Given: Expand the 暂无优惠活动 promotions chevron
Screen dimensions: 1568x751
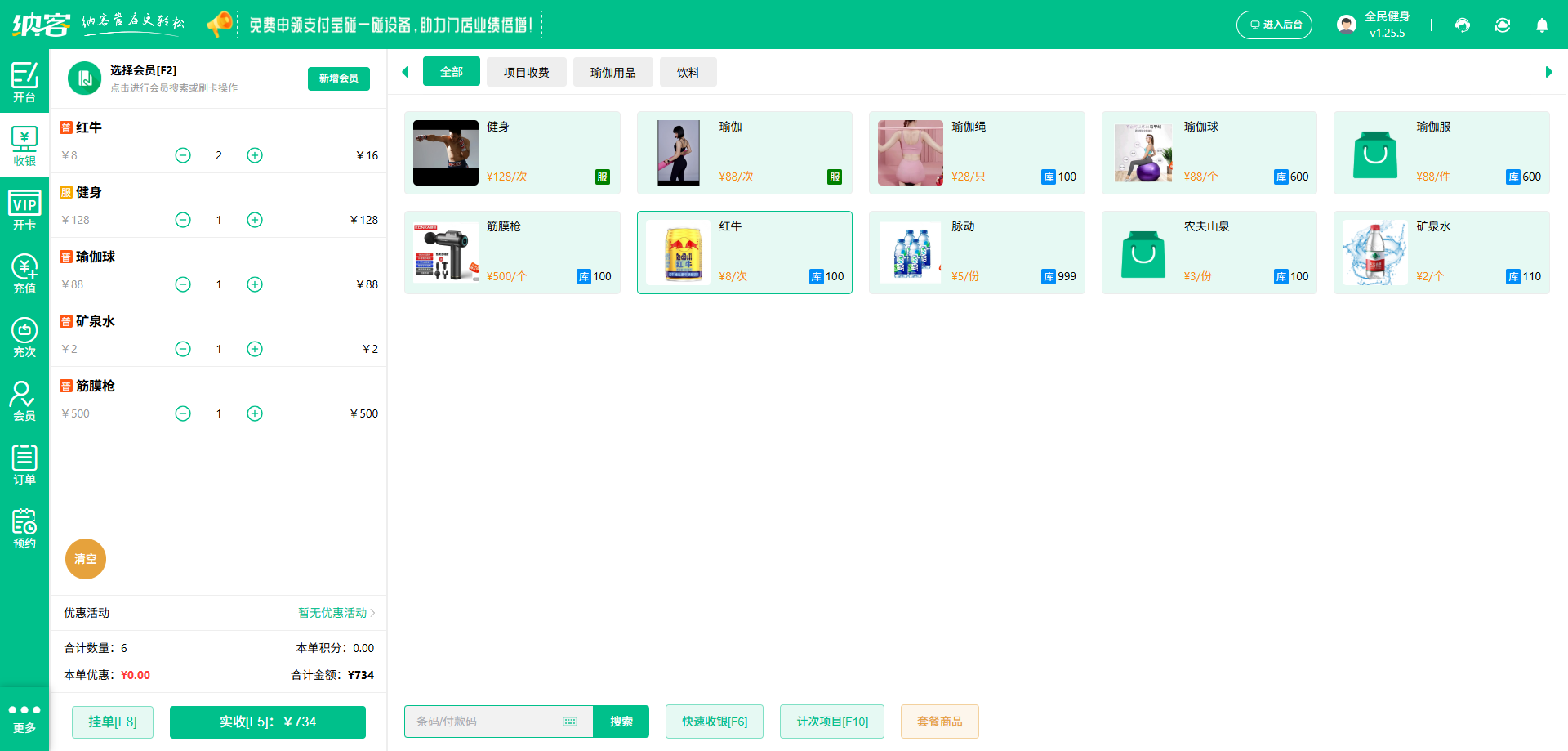Looking at the screenshot, I should coord(372,613).
